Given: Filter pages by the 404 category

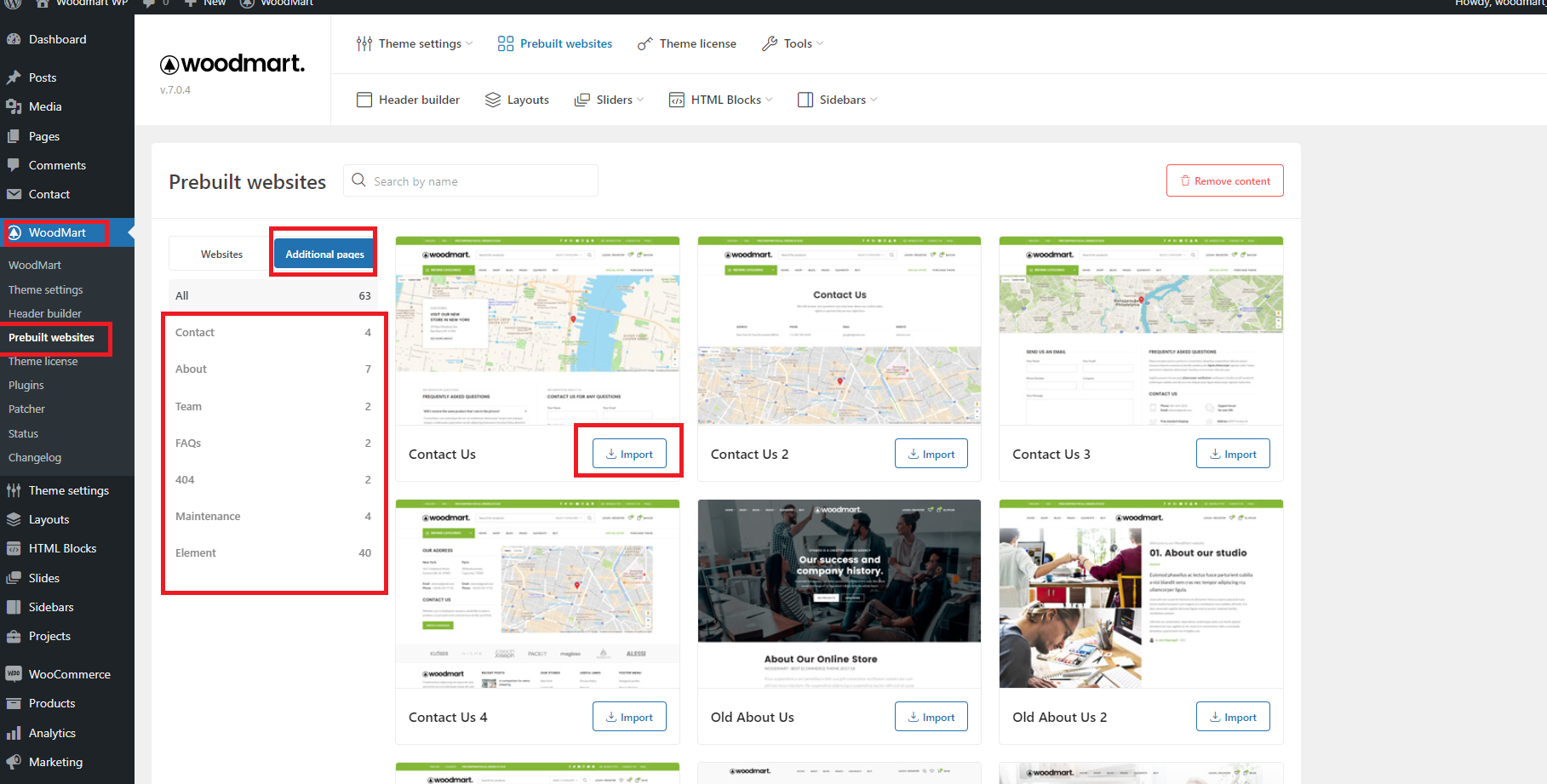Looking at the screenshot, I should [273, 479].
